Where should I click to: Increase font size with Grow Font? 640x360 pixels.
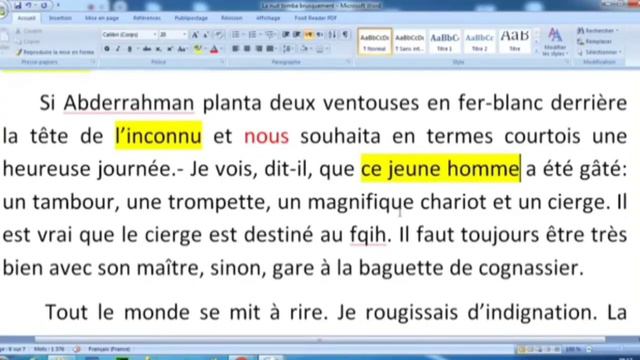coord(195,35)
